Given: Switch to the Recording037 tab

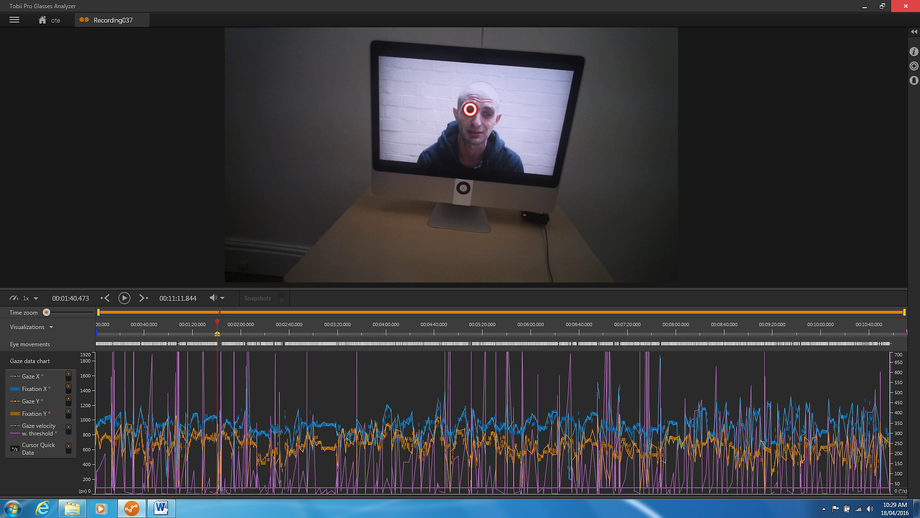Looking at the screenshot, I should [x=112, y=20].
